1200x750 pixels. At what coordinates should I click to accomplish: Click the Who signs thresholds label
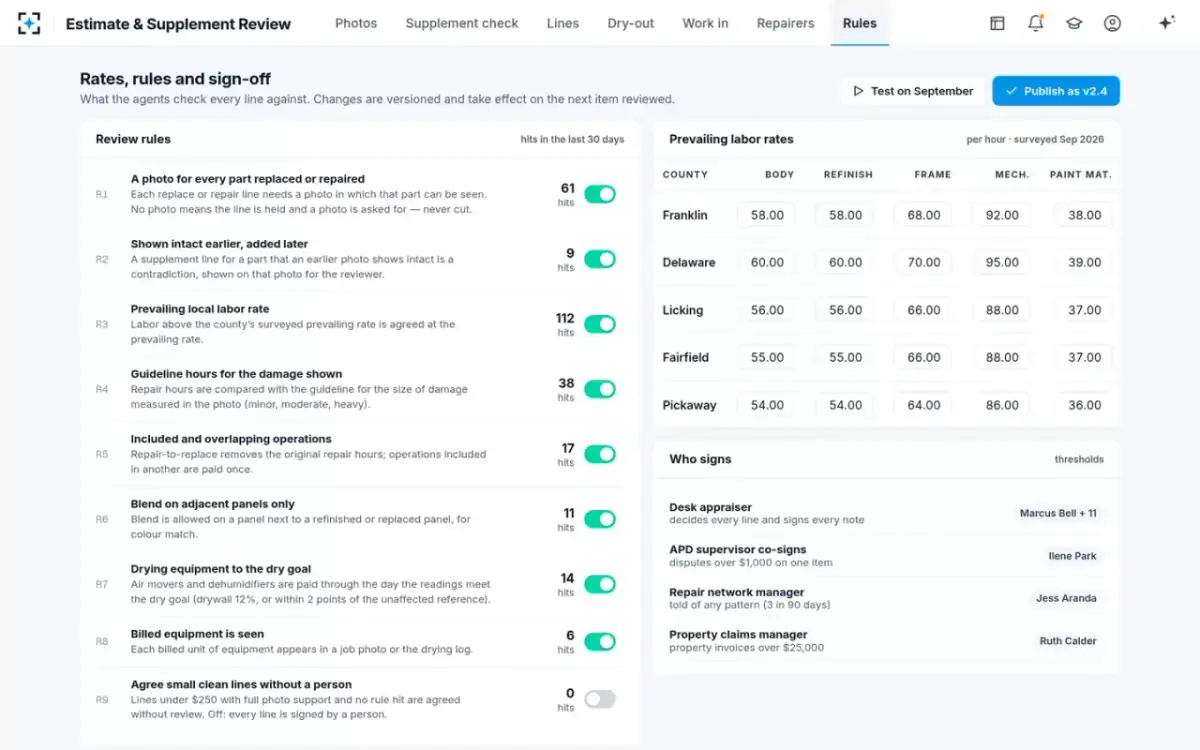(x=1079, y=459)
